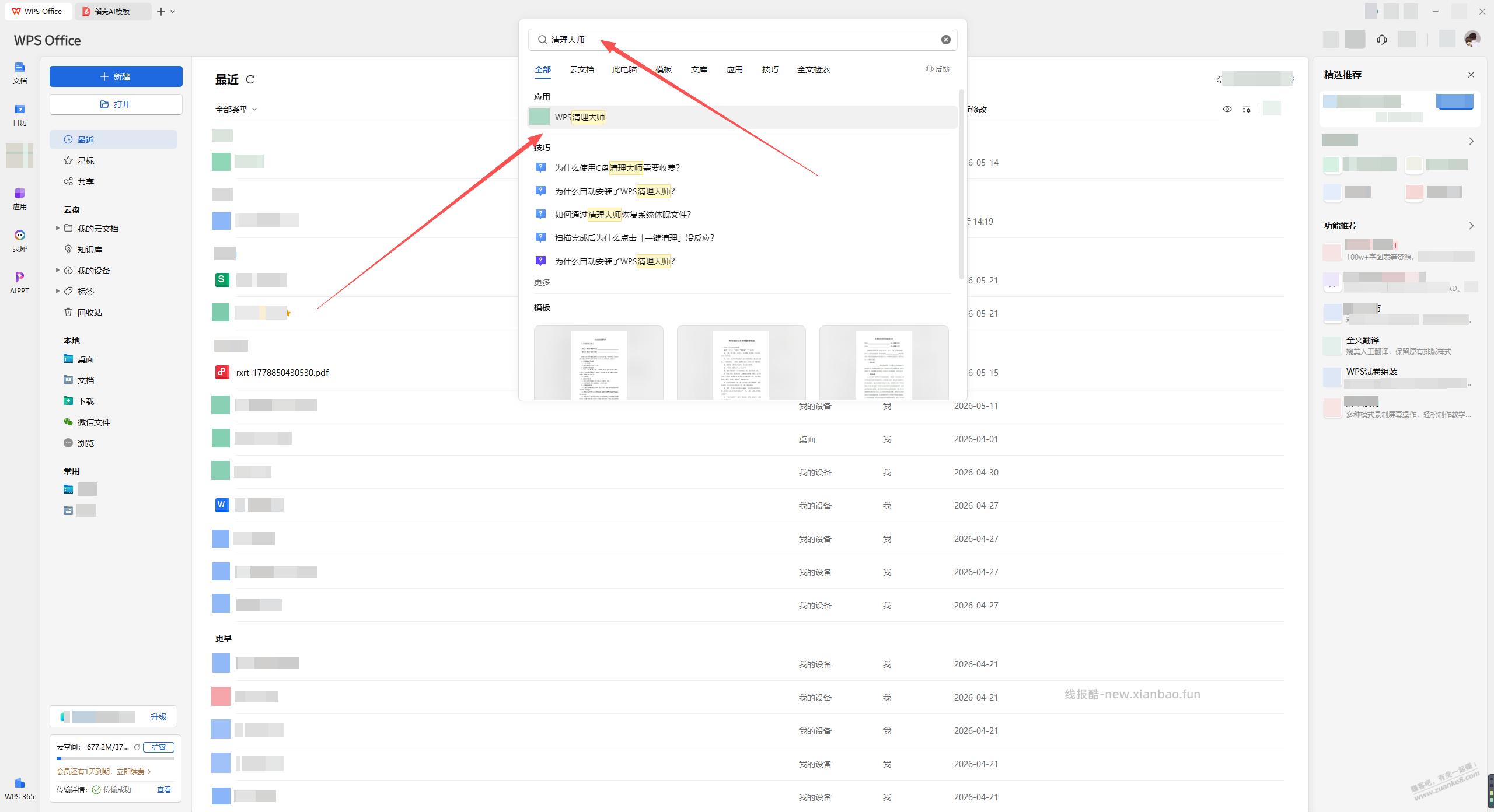This screenshot has width=1494, height=812.
Task: Click the search results panel scrollbar
Action: (961, 184)
